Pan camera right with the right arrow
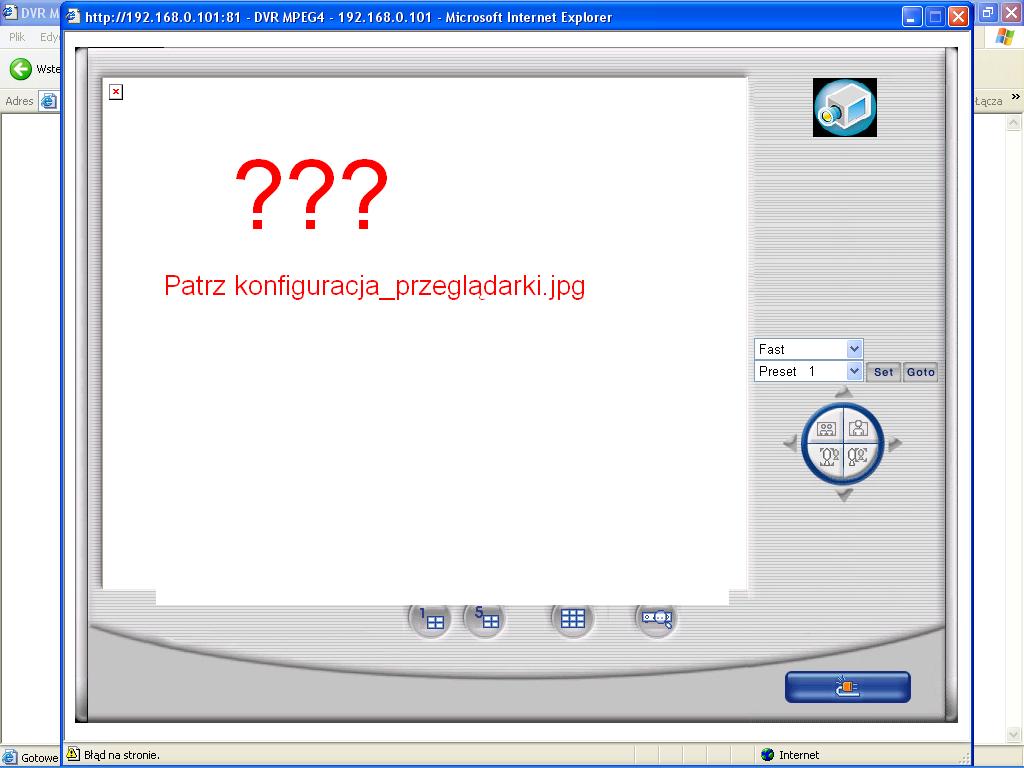Image resolution: width=1024 pixels, height=768 pixels. [895, 443]
